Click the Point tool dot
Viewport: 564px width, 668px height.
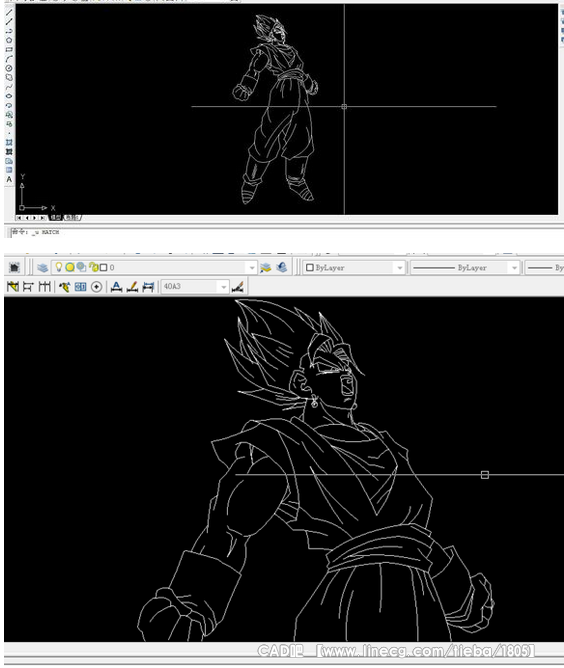pyautogui.click(x=9, y=133)
